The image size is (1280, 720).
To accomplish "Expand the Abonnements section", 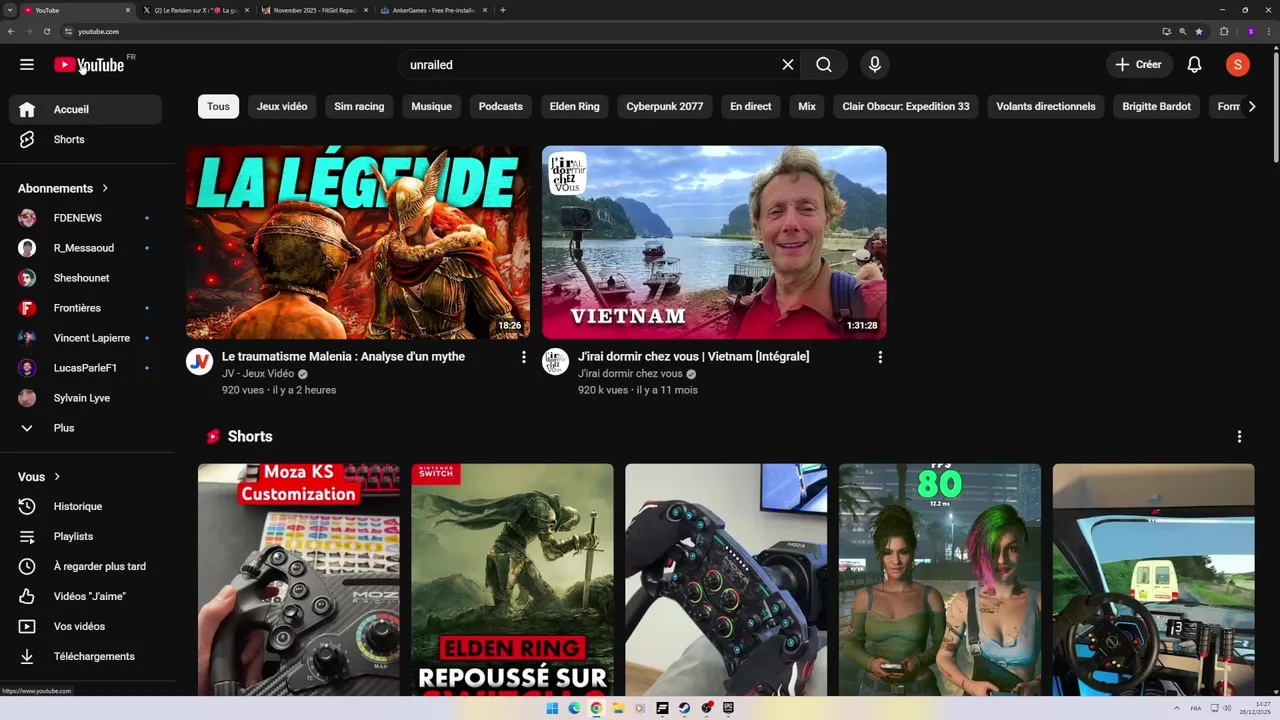I will 63,188.
